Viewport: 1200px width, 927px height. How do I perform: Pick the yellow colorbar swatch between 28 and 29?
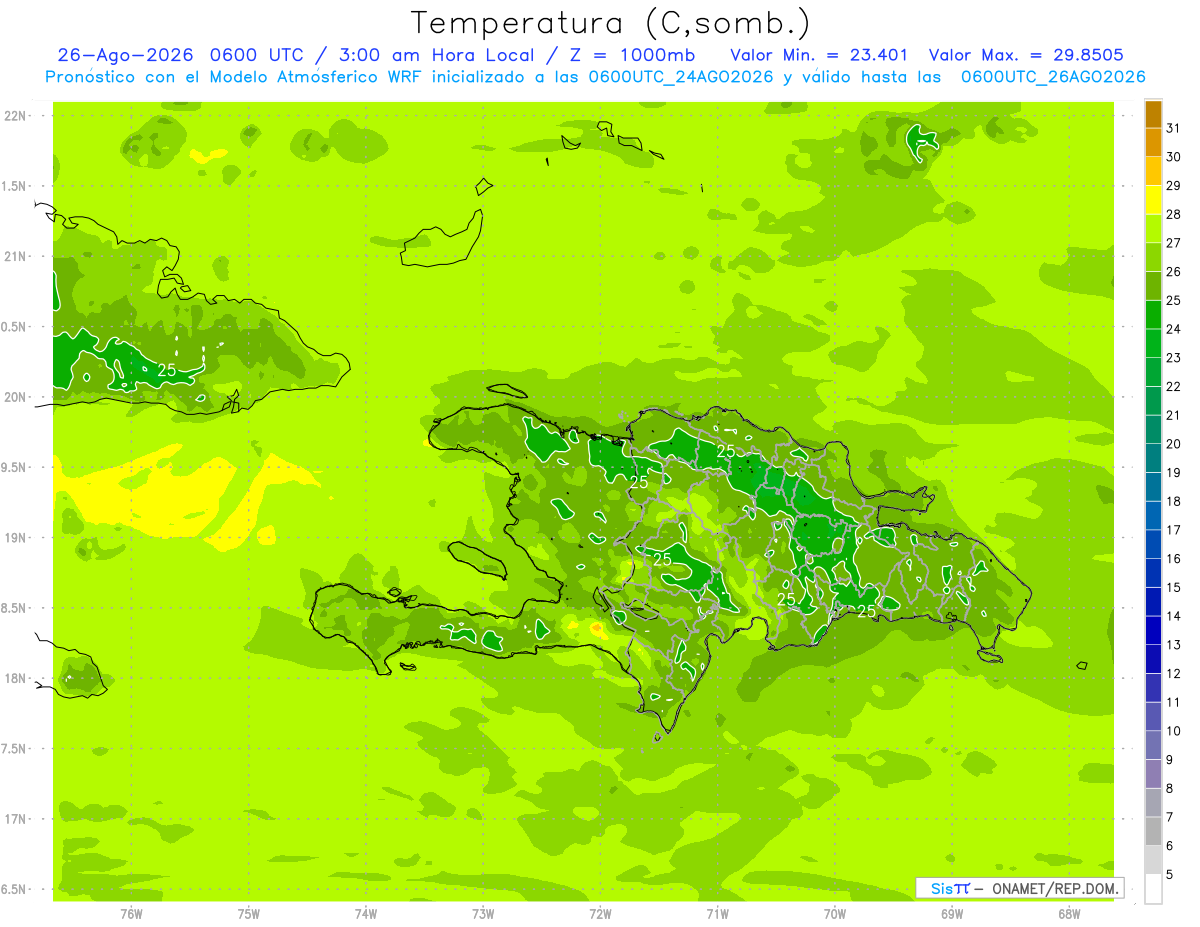click(x=1153, y=200)
